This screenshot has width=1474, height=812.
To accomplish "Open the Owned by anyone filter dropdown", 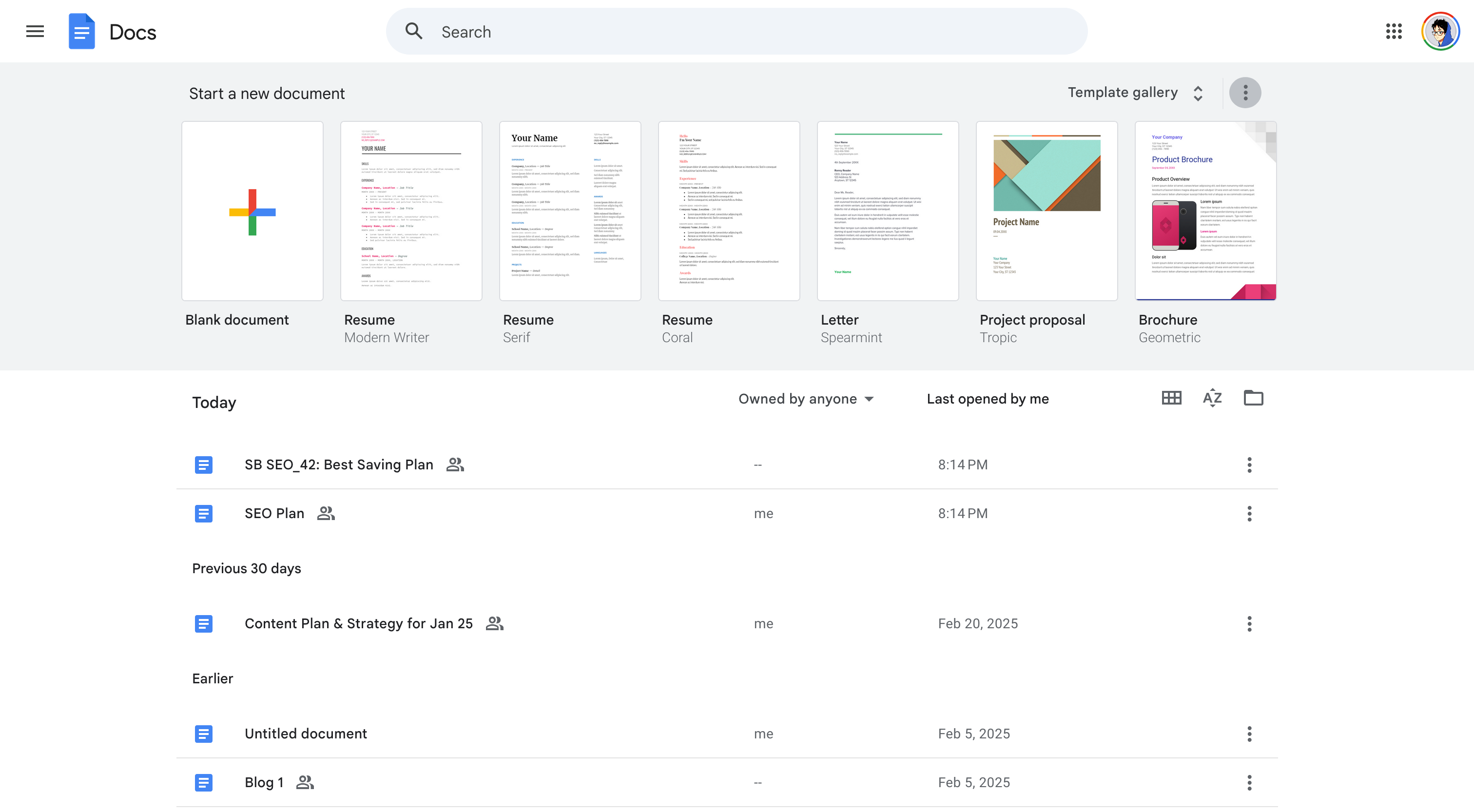I will point(806,399).
